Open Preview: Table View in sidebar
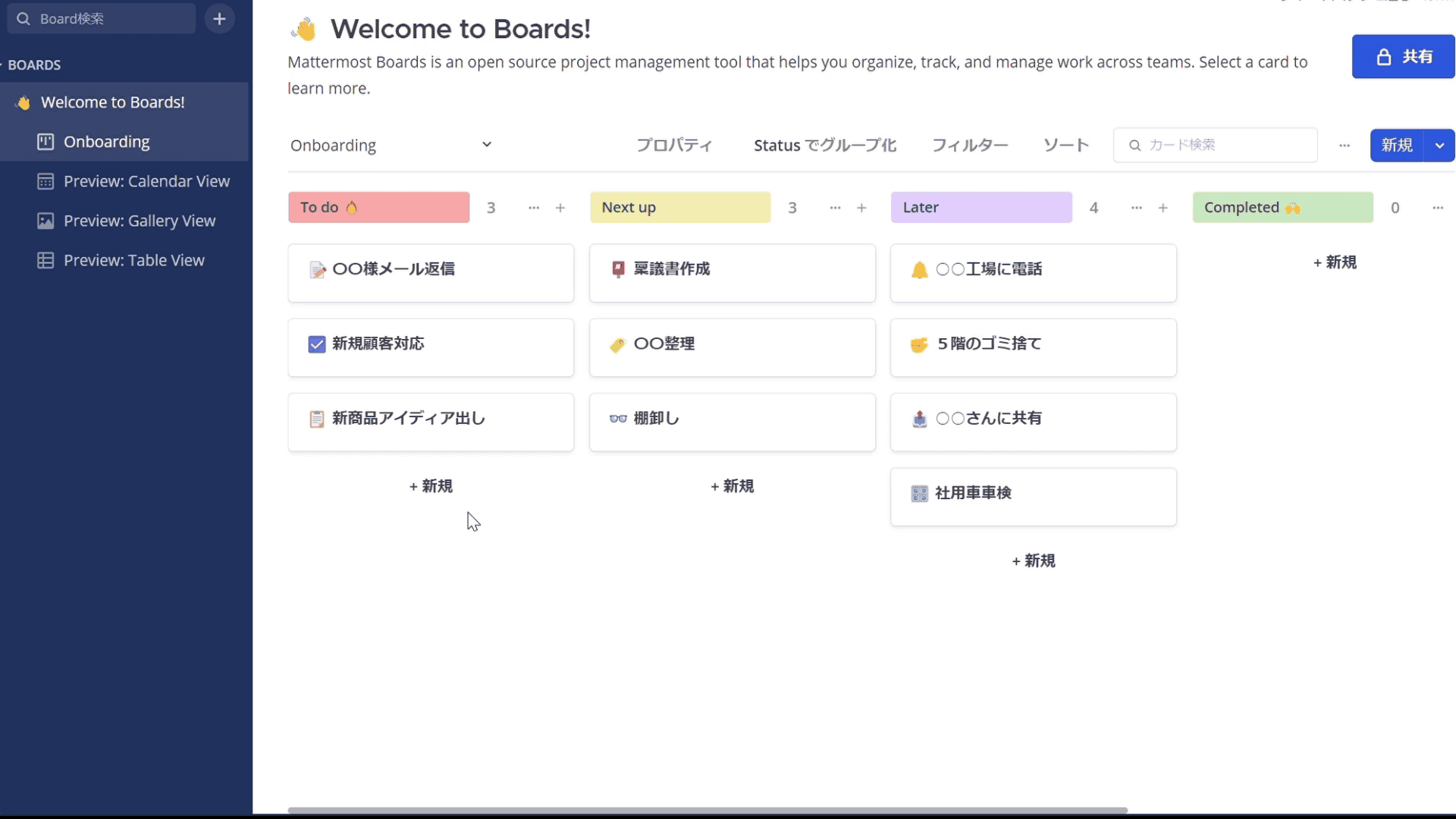 coord(133,260)
